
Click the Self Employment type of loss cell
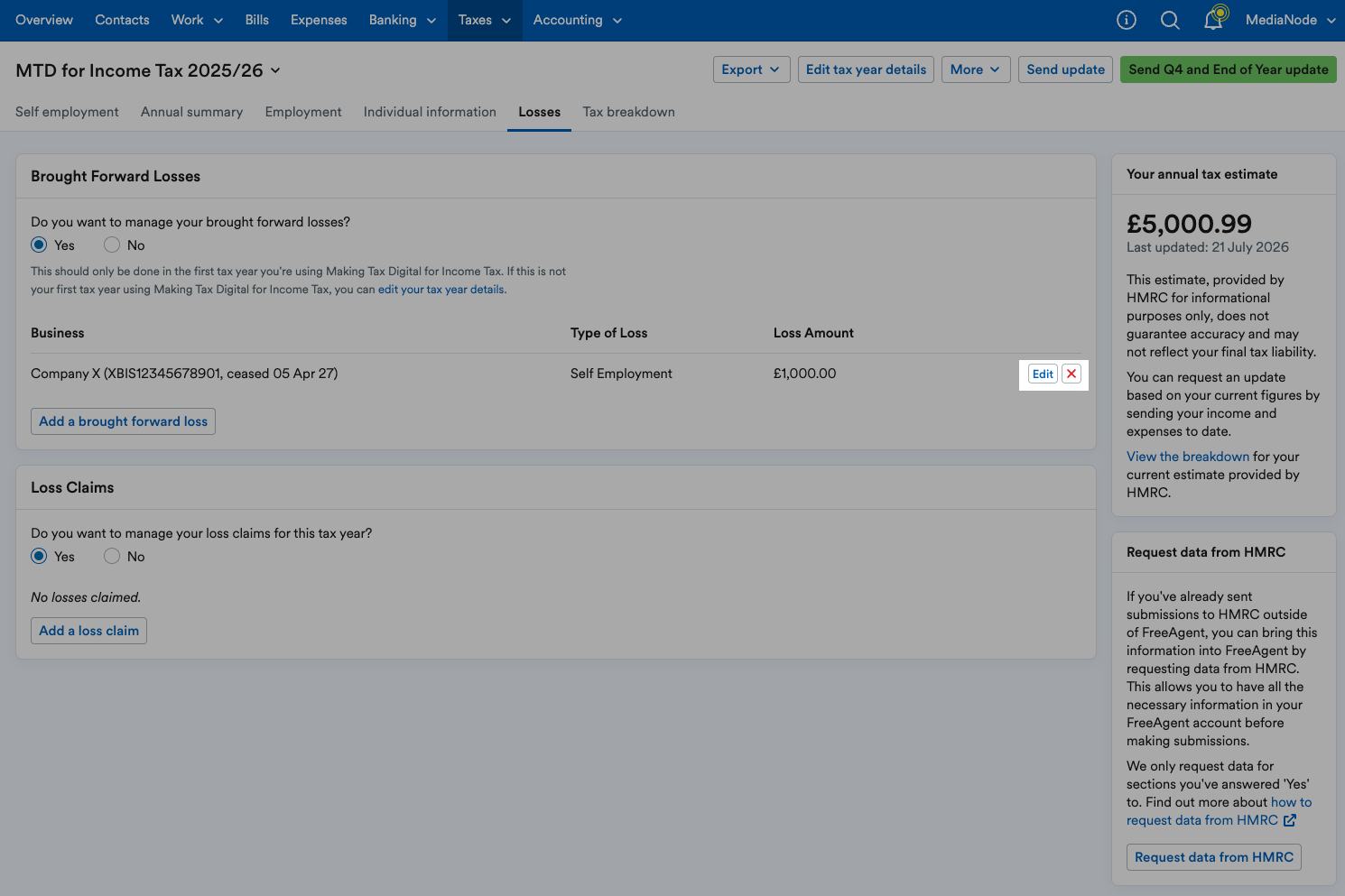coord(621,374)
